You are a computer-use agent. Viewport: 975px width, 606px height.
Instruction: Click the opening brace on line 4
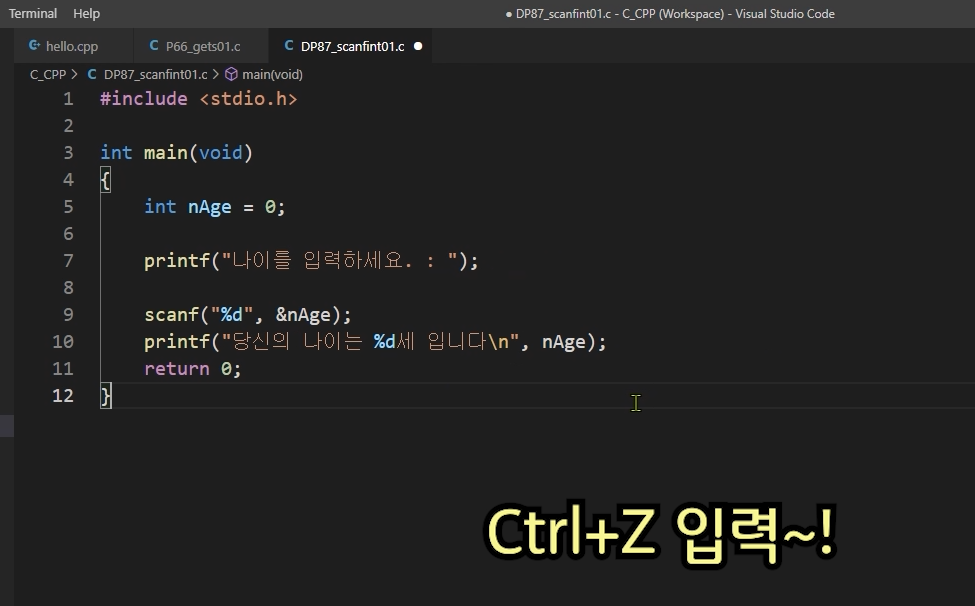pyautogui.click(x=105, y=180)
